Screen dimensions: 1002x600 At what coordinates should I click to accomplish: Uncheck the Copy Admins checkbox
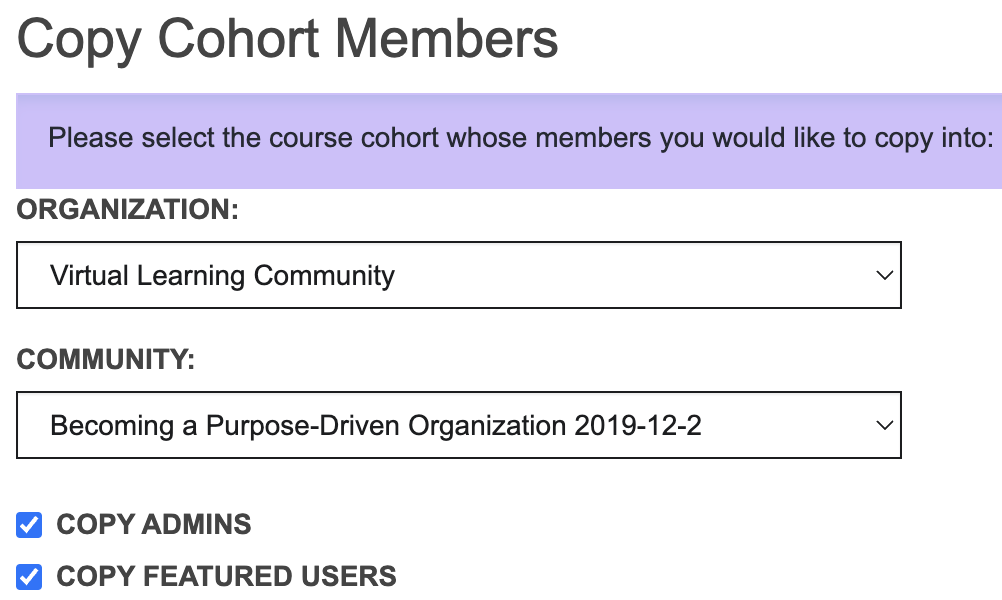pos(30,524)
